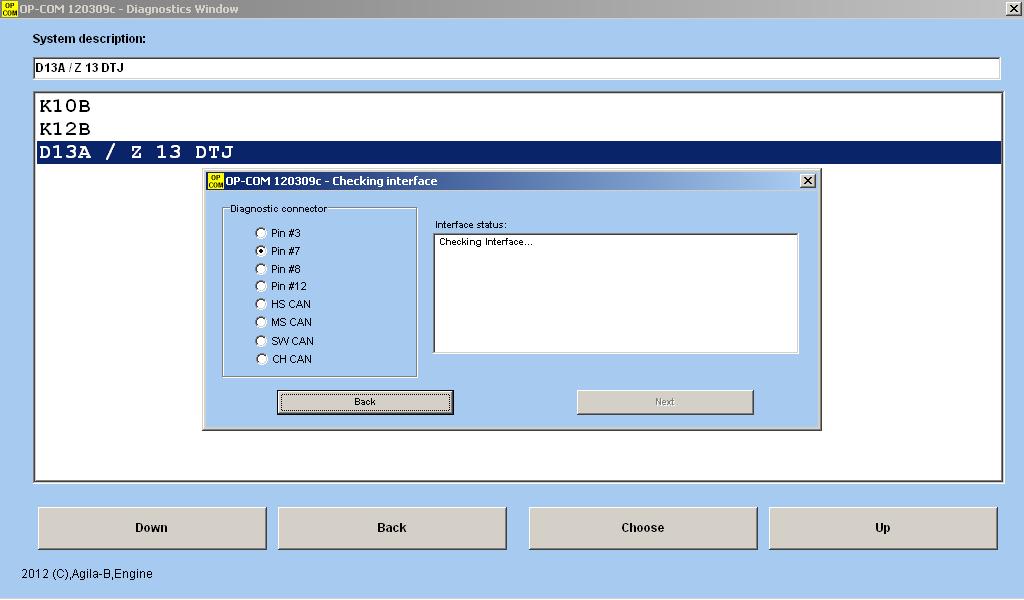Select the Pin #3 radio button

pos(261,233)
